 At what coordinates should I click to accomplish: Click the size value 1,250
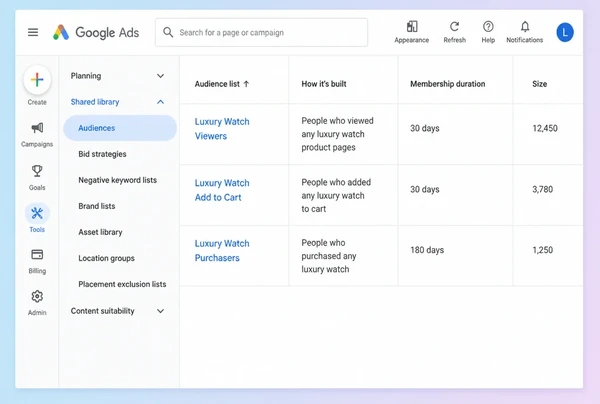[x=543, y=250]
